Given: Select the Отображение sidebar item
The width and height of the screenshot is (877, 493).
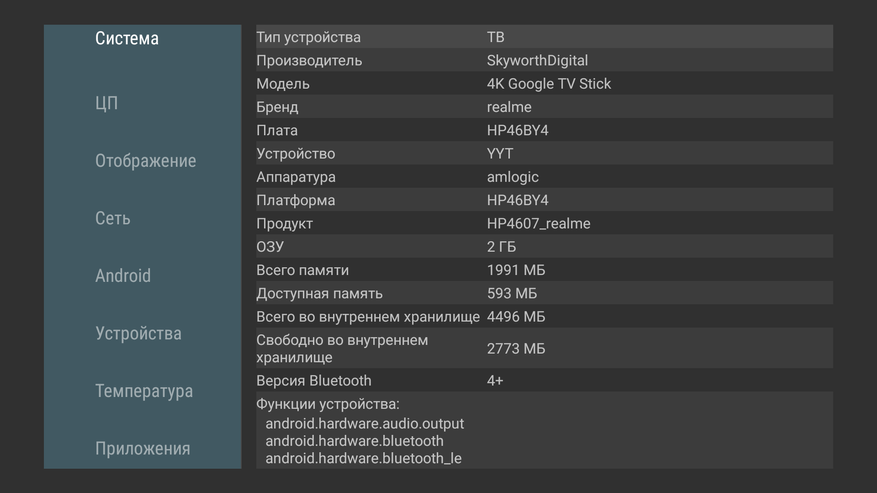Looking at the screenshot, I should pyautogui.click(x=145, y=161).
